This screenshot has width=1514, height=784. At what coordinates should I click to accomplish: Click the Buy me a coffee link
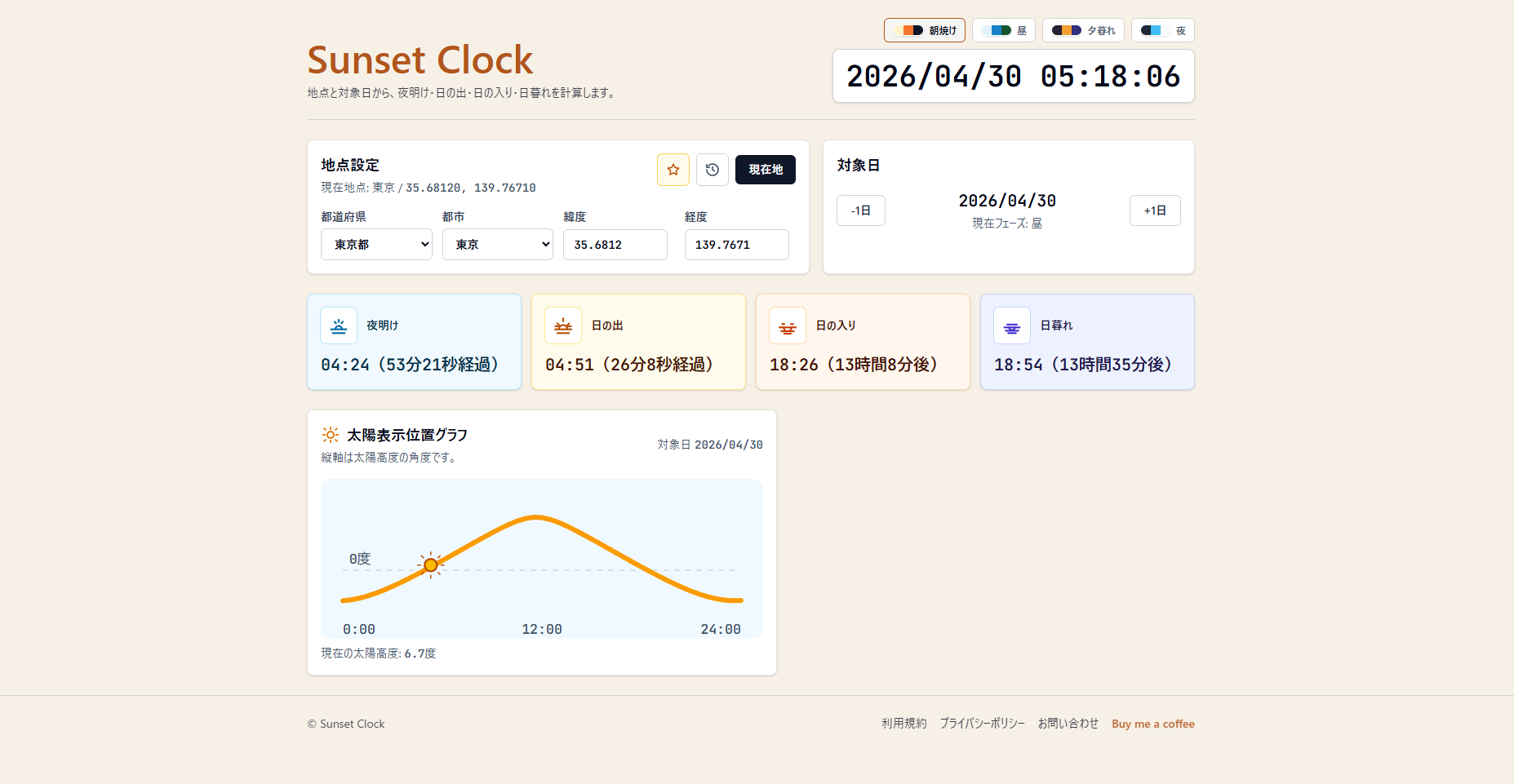(1152, 723)
